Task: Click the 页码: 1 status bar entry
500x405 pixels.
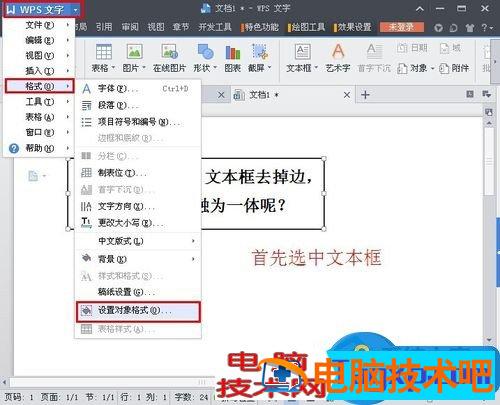Action: pos(19,397)
